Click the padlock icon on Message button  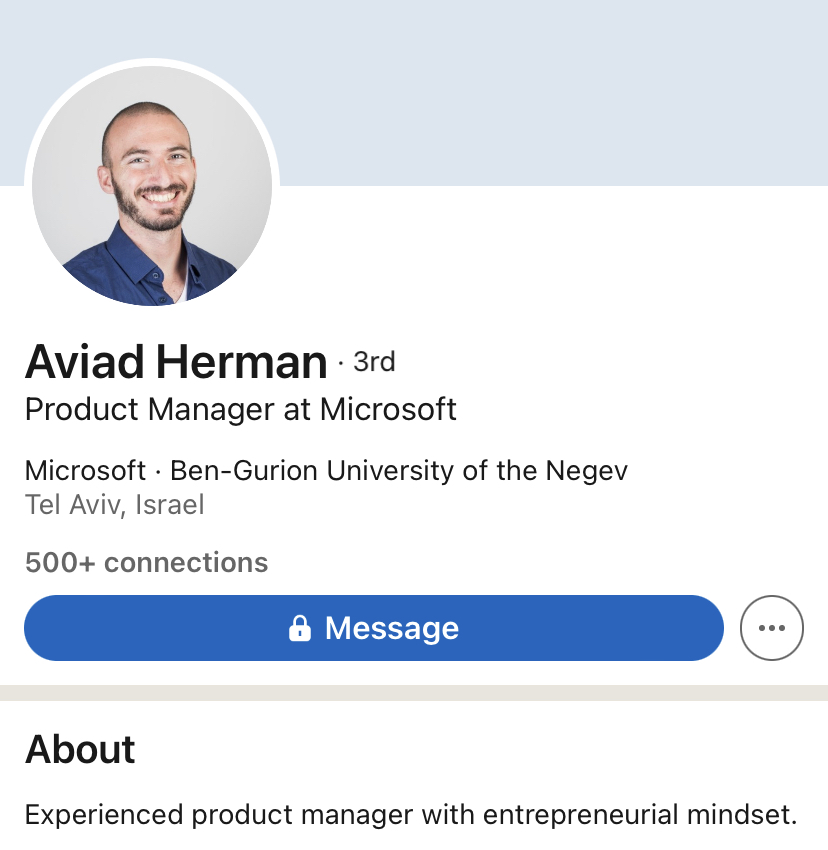300,628
